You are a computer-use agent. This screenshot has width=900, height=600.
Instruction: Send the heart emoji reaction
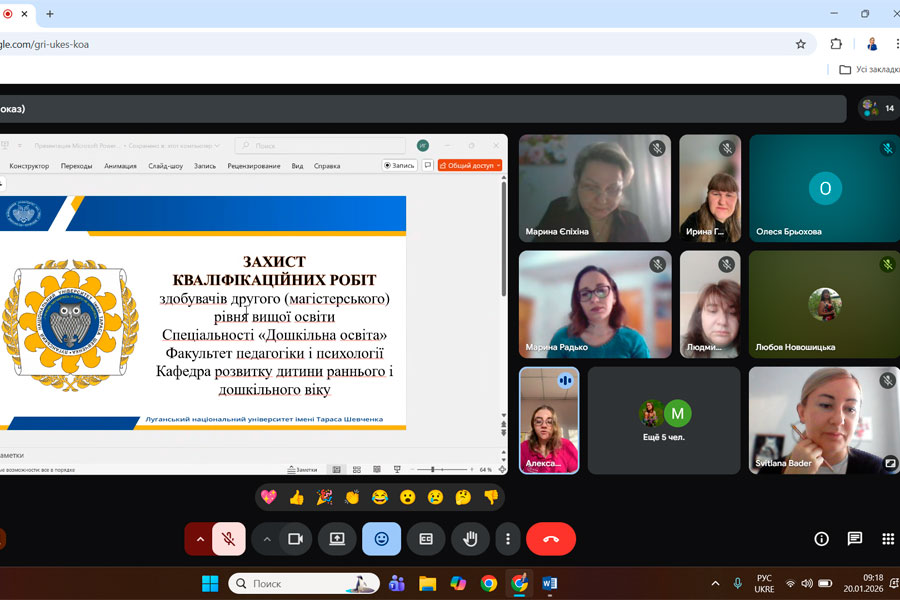tap(269, 497)
